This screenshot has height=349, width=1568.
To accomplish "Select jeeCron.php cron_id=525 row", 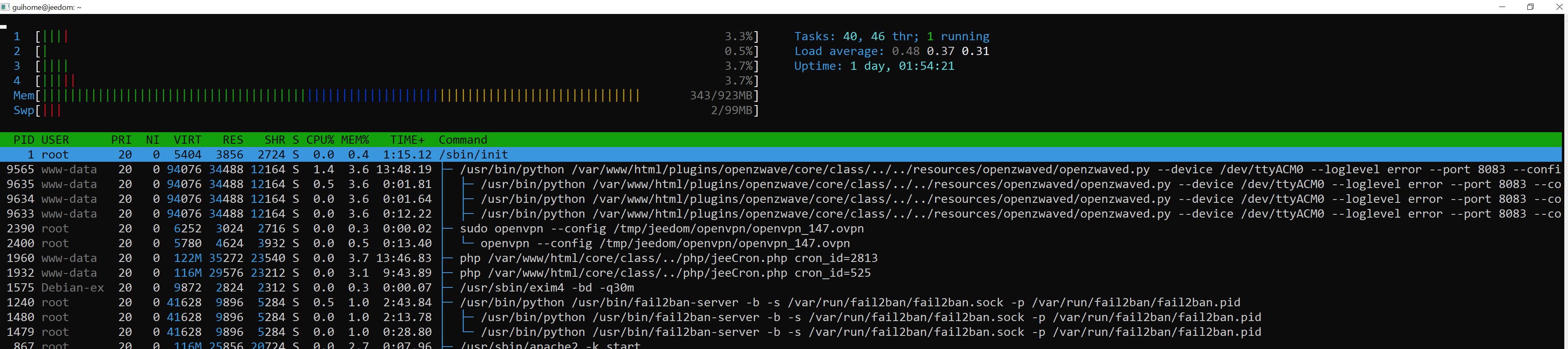I will point(782,273).
